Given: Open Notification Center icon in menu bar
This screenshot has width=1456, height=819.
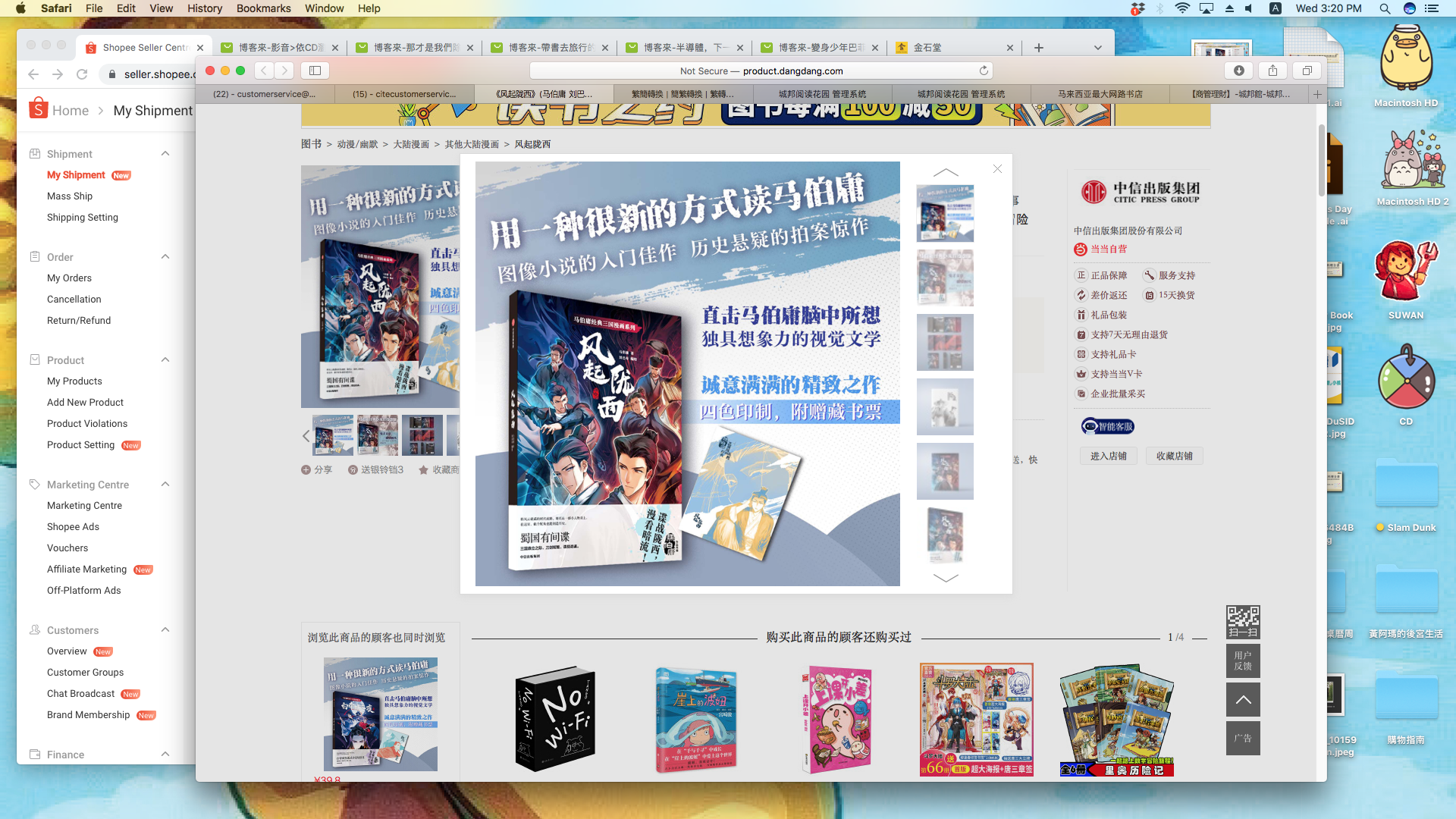Looking at the screenshot, I should coord(1432,8).
